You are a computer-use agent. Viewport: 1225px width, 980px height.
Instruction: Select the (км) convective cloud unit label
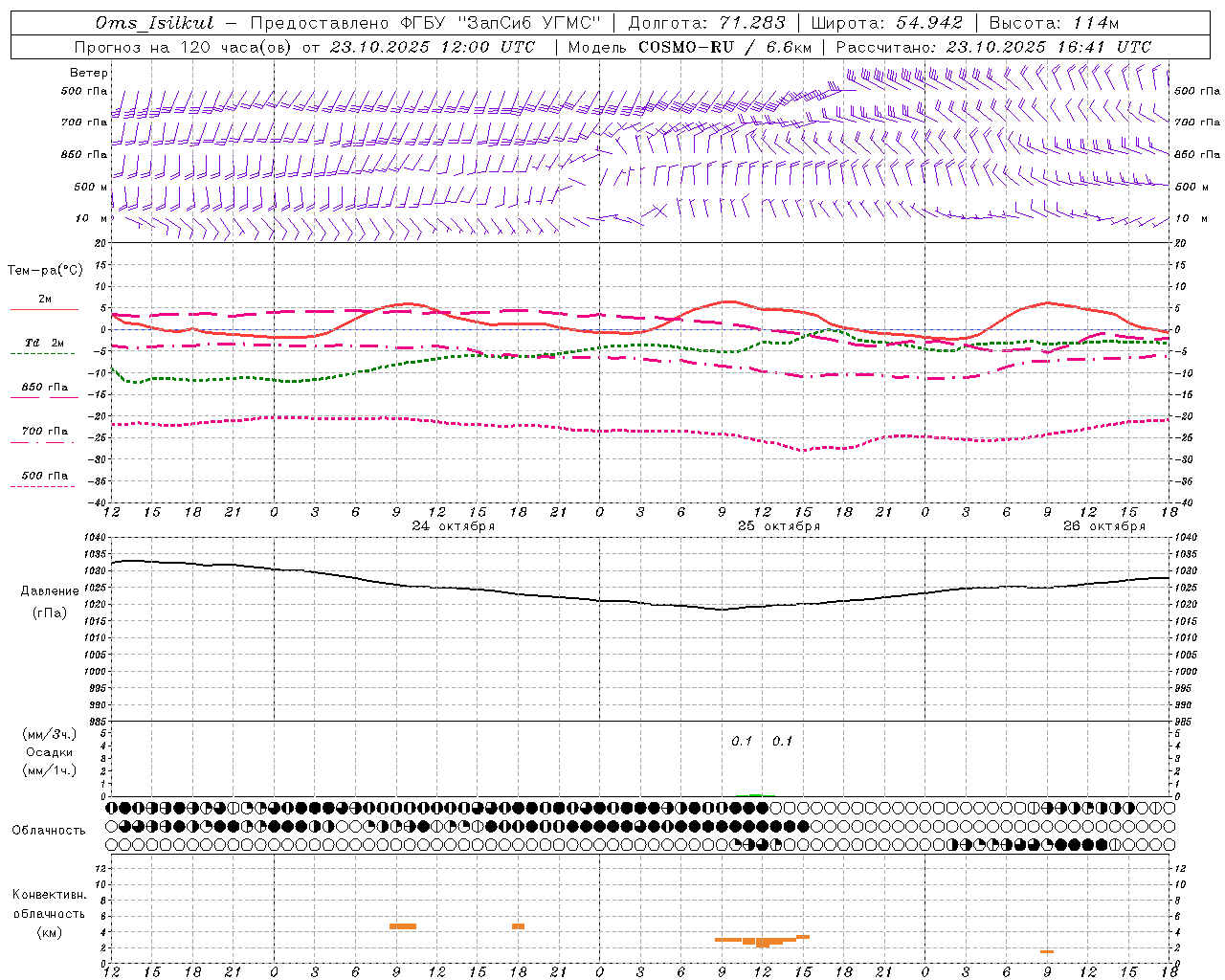click(x=50, y=933)
